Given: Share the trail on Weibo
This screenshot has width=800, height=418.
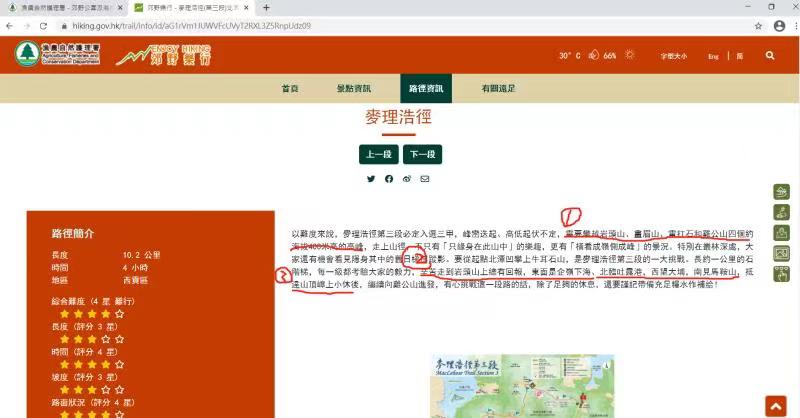Looking at the screenshot, I should (406, 179).
